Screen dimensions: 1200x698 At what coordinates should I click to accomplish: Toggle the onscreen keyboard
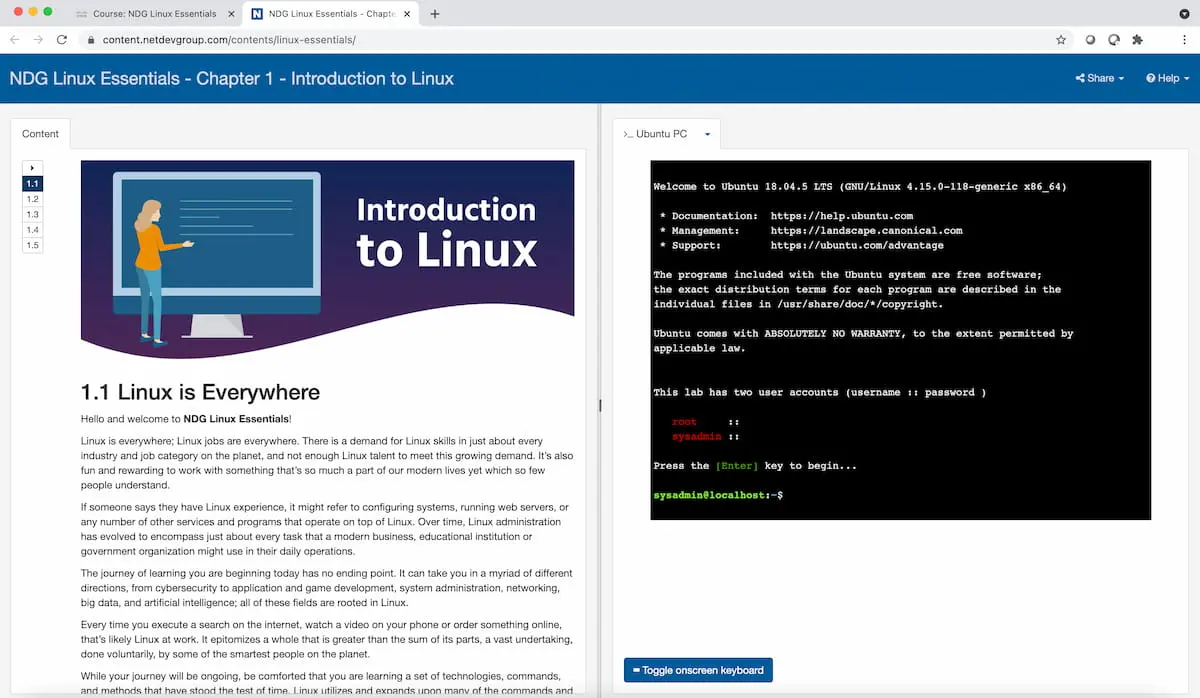pos(697,669)
